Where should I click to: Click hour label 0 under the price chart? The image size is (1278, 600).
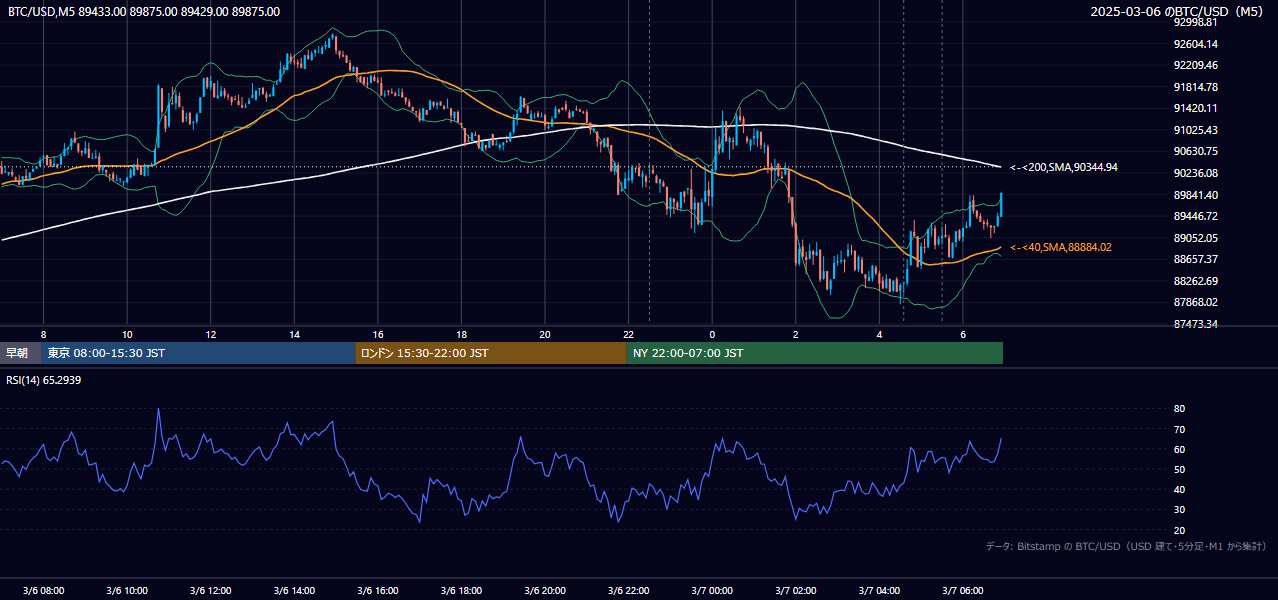click(x=712, y=334)
